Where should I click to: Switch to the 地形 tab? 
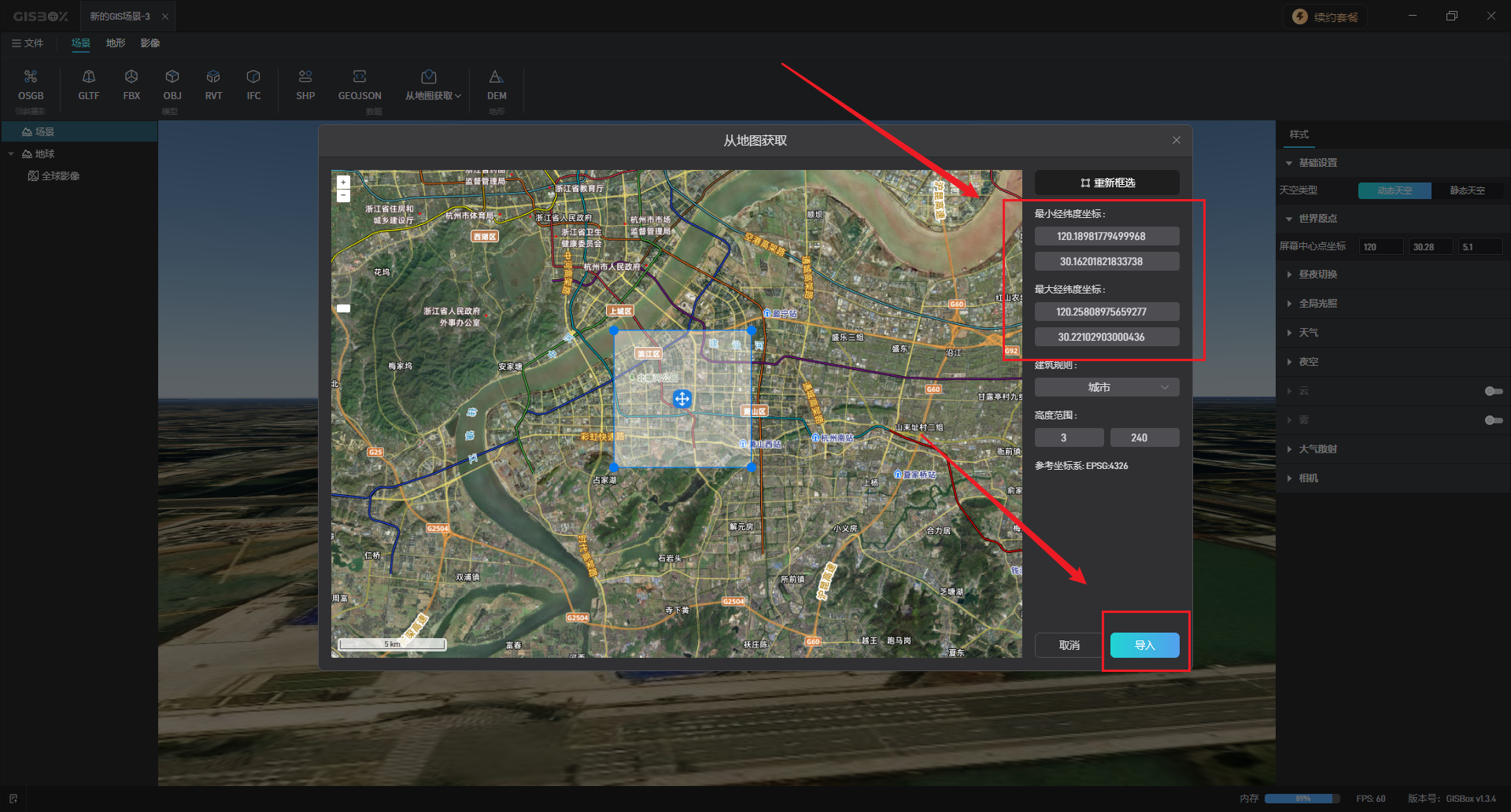116,43
